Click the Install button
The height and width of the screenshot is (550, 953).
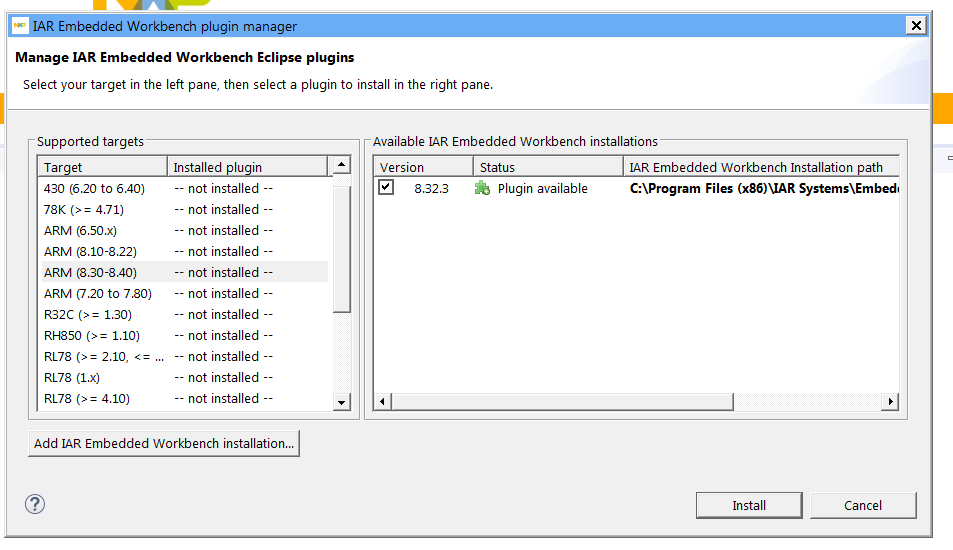coord(749,505)
